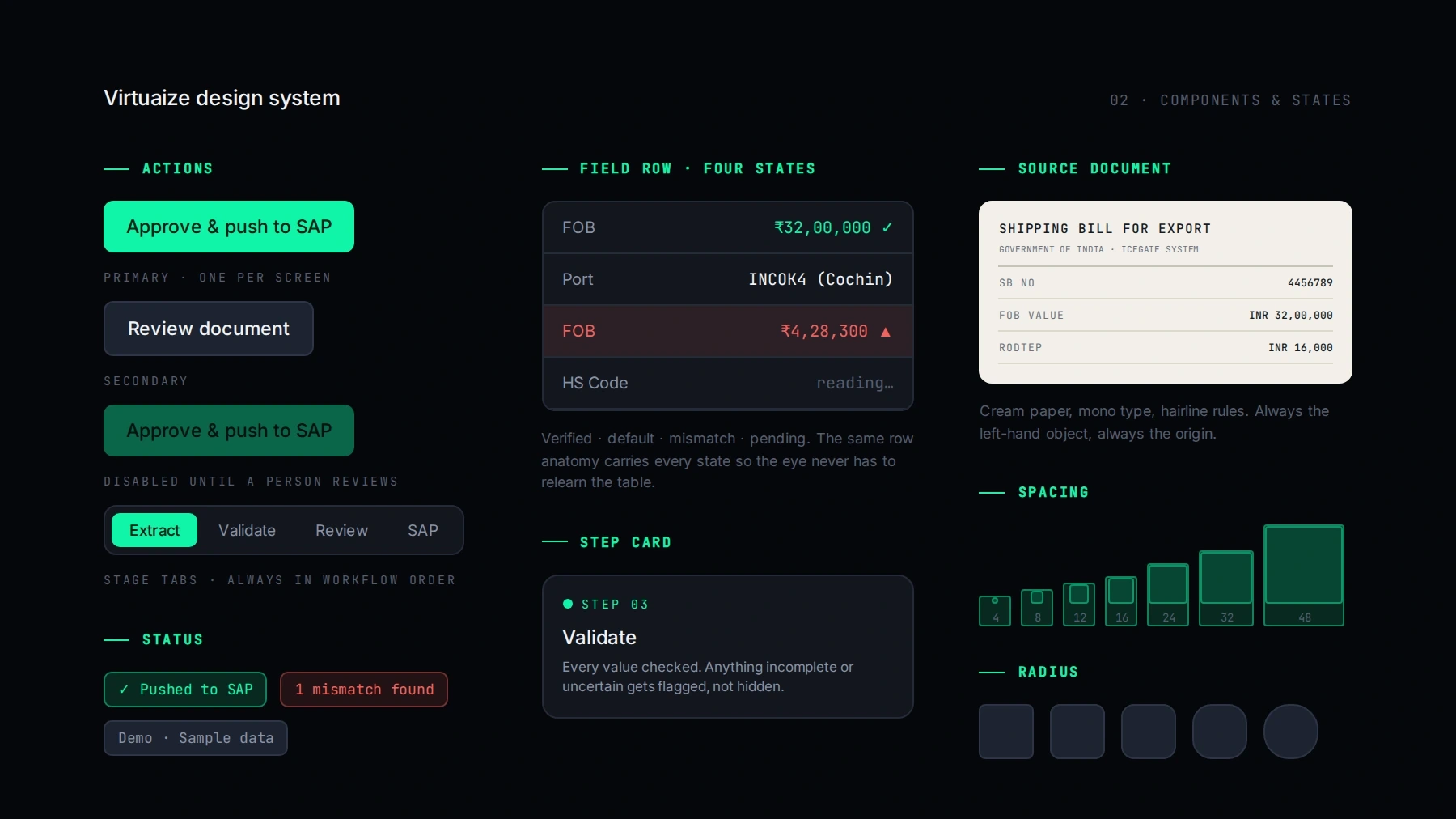
Task: Select the spacing swatch labeled 8
Action: coord(1037,608)
